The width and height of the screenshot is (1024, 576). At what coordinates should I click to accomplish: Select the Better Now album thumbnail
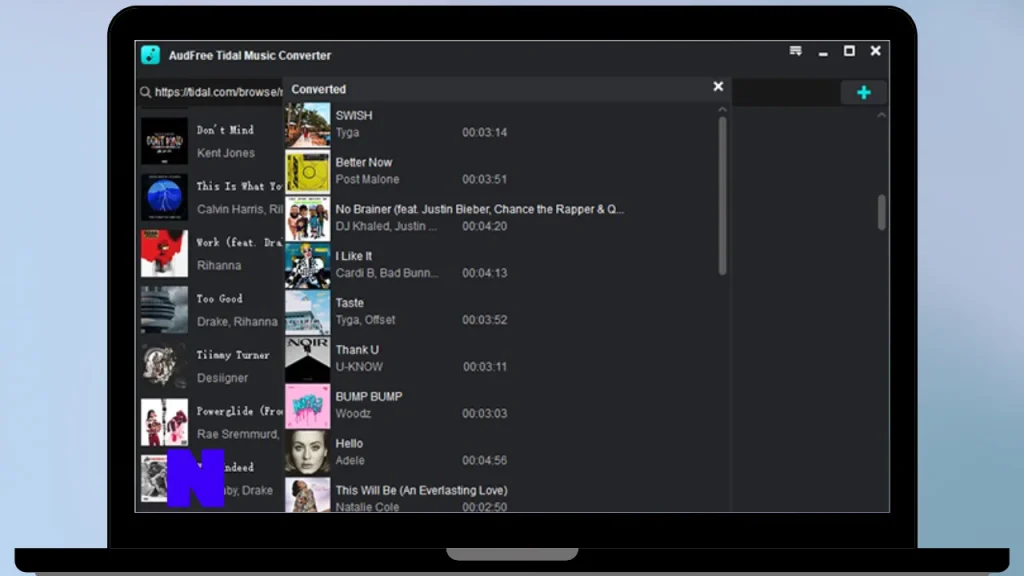tap(308, 171)
